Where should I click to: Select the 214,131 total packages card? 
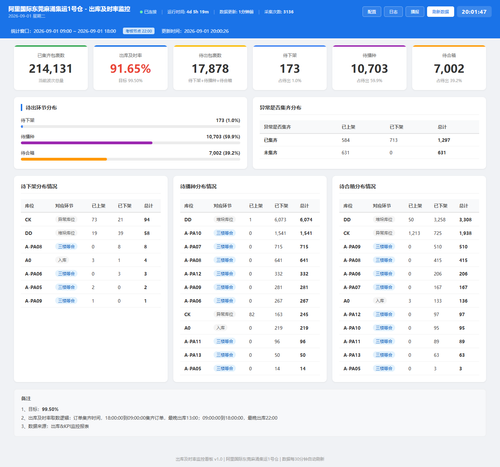pos(51,68)
